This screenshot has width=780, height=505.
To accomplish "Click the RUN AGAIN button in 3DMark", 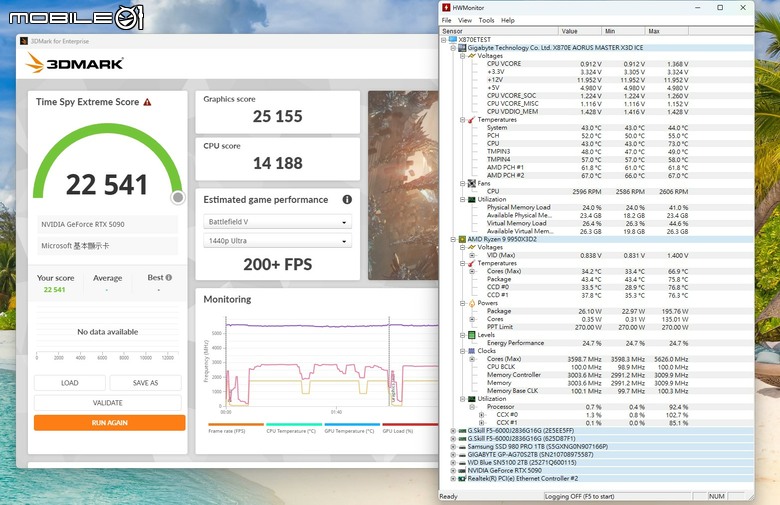I will pyautogui.click(x=109, y=422).
